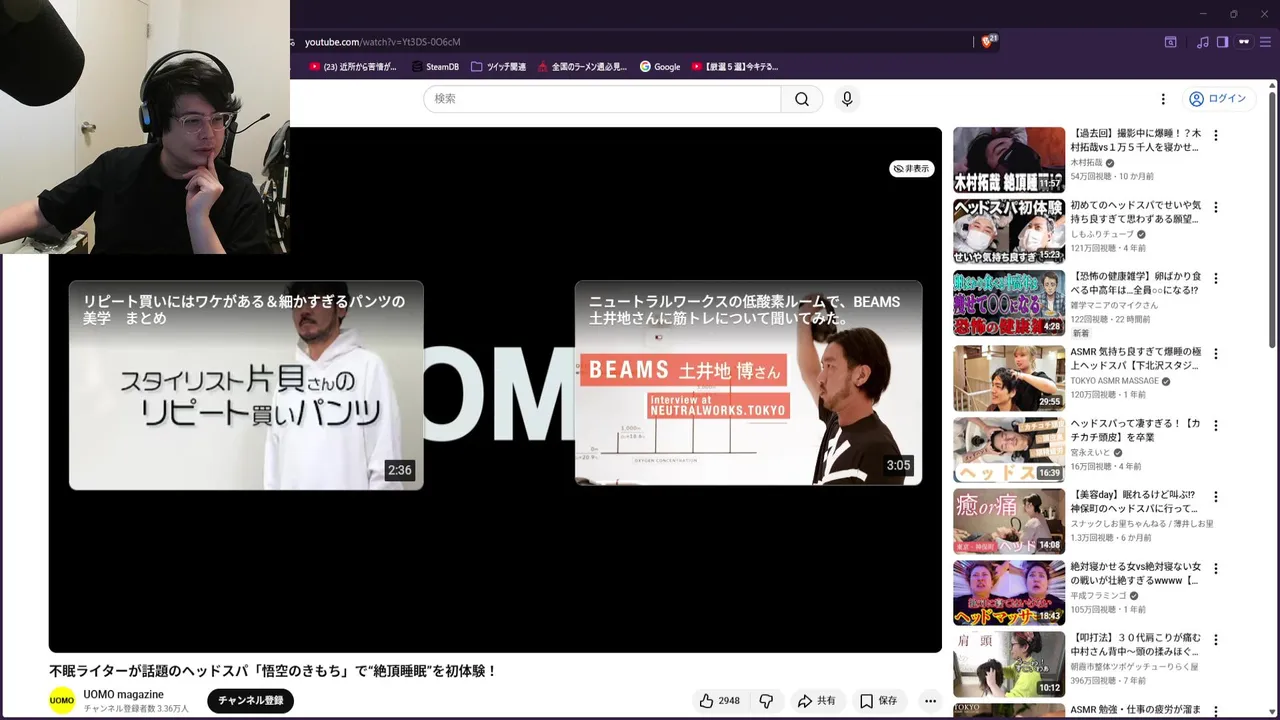The image size is (1280, 720).
Task: Save video with 保存 button
Action: (879, 701)
